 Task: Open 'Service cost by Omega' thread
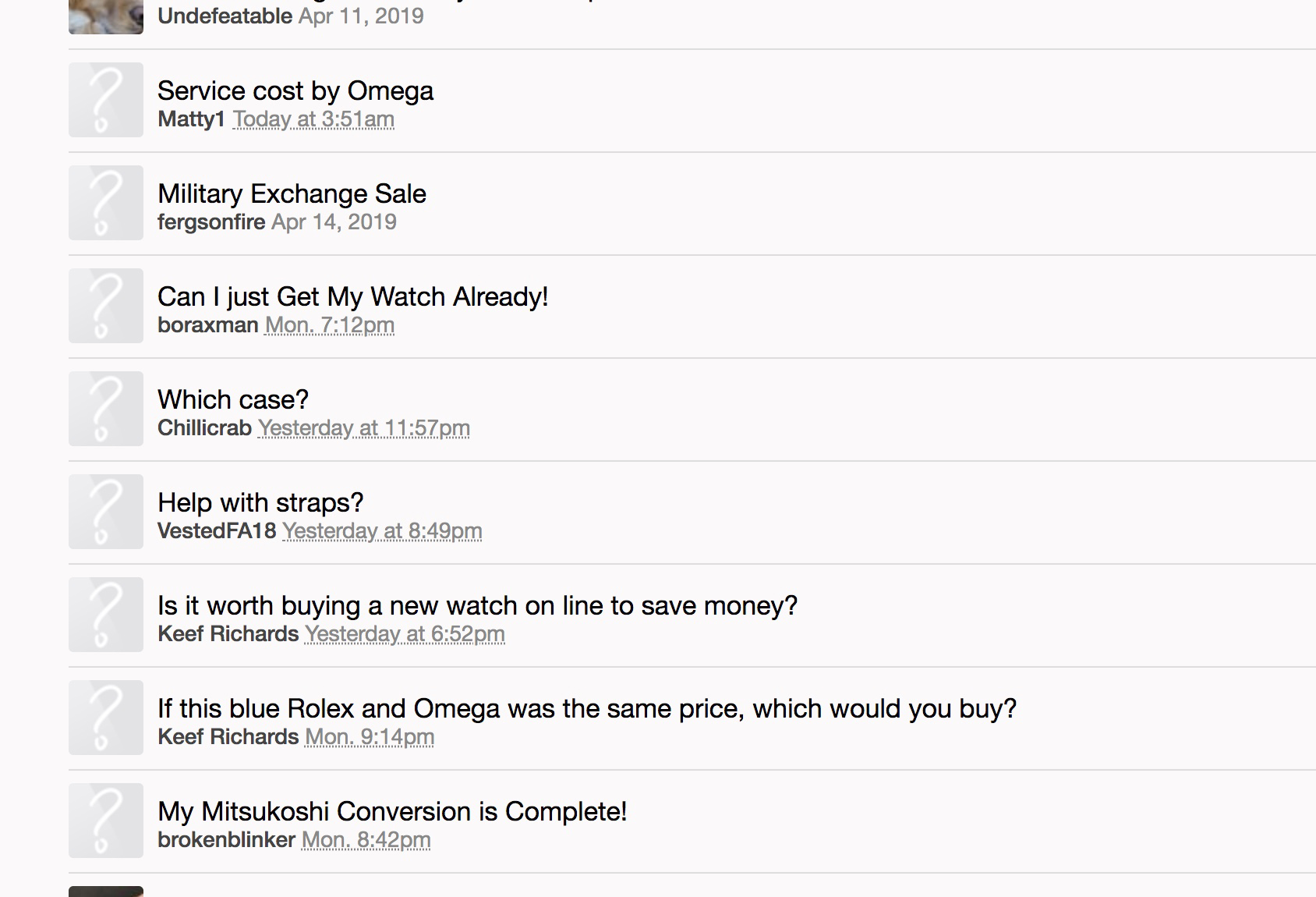pos(295,91)
